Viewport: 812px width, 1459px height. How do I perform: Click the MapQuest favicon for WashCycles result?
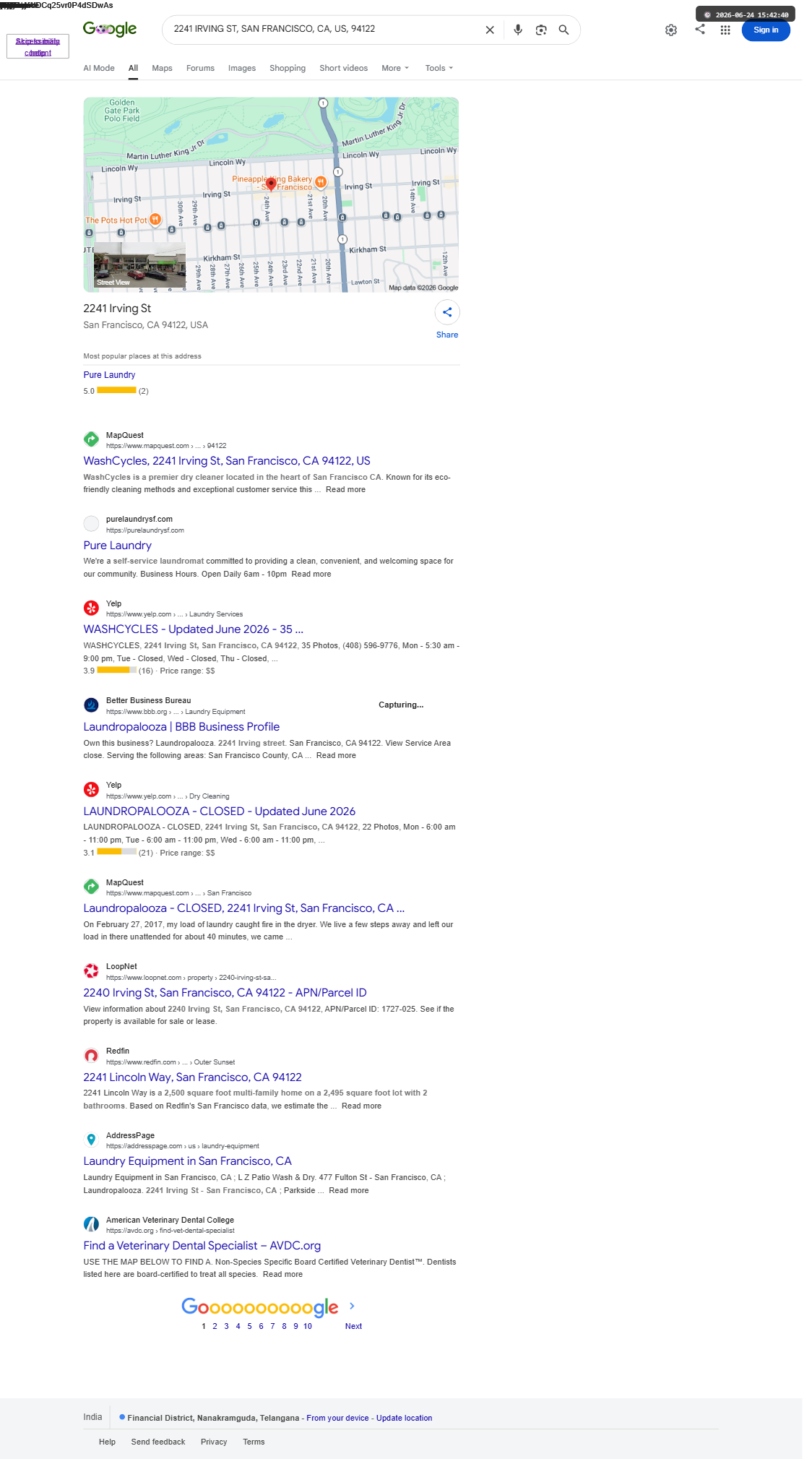point(91,439)
